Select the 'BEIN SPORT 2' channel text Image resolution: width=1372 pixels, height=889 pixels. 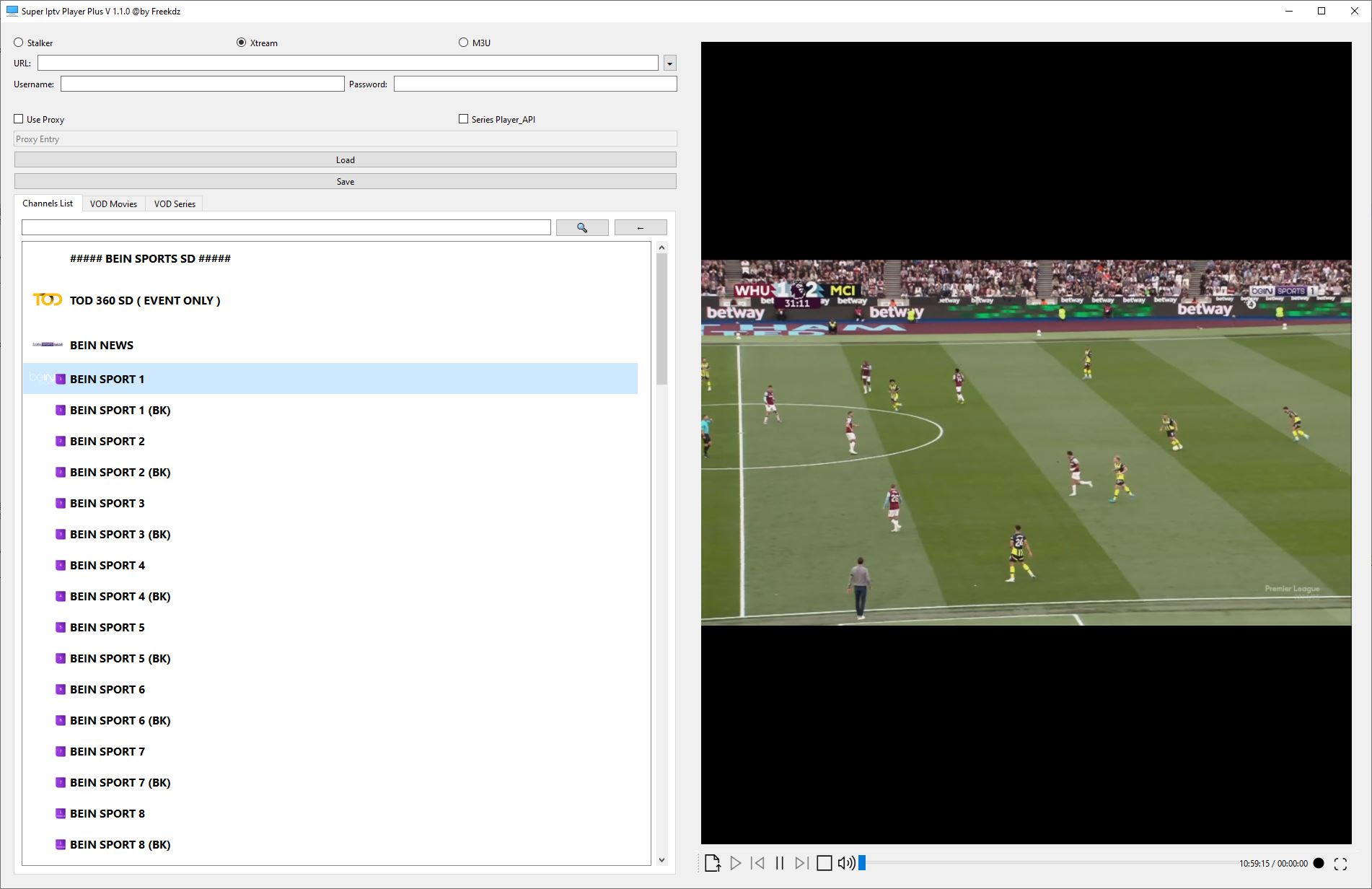coord(107,441)
